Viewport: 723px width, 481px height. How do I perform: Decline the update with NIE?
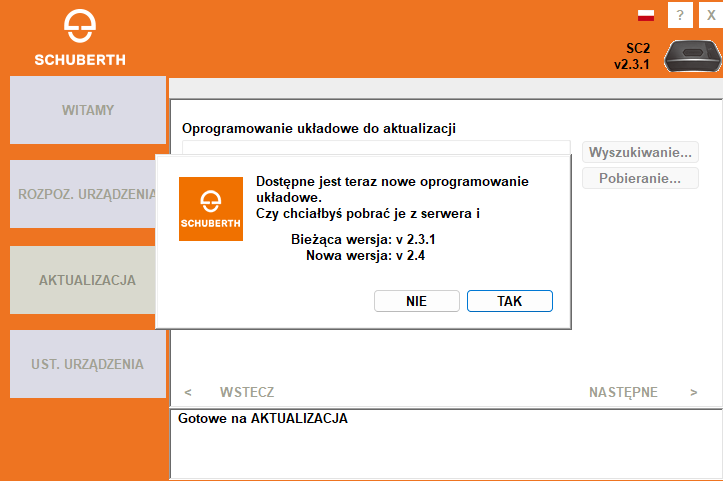click(x=416, y=301)
